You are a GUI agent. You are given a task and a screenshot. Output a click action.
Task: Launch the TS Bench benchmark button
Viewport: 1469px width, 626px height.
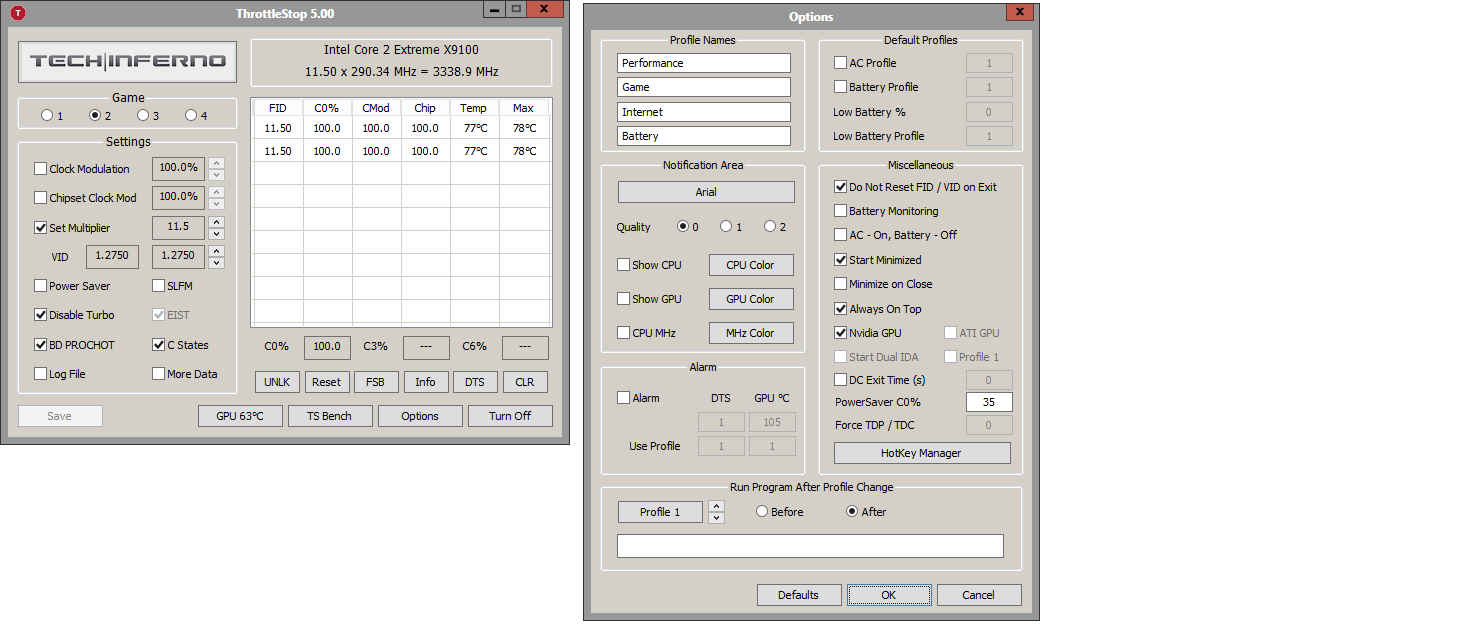pyautogui.click(x=330, y=416)
